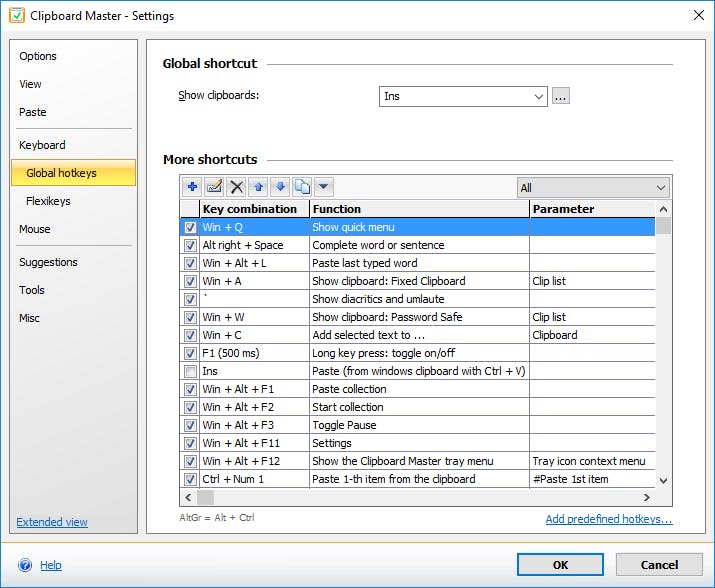Open the Suggestions settings page

48,262
